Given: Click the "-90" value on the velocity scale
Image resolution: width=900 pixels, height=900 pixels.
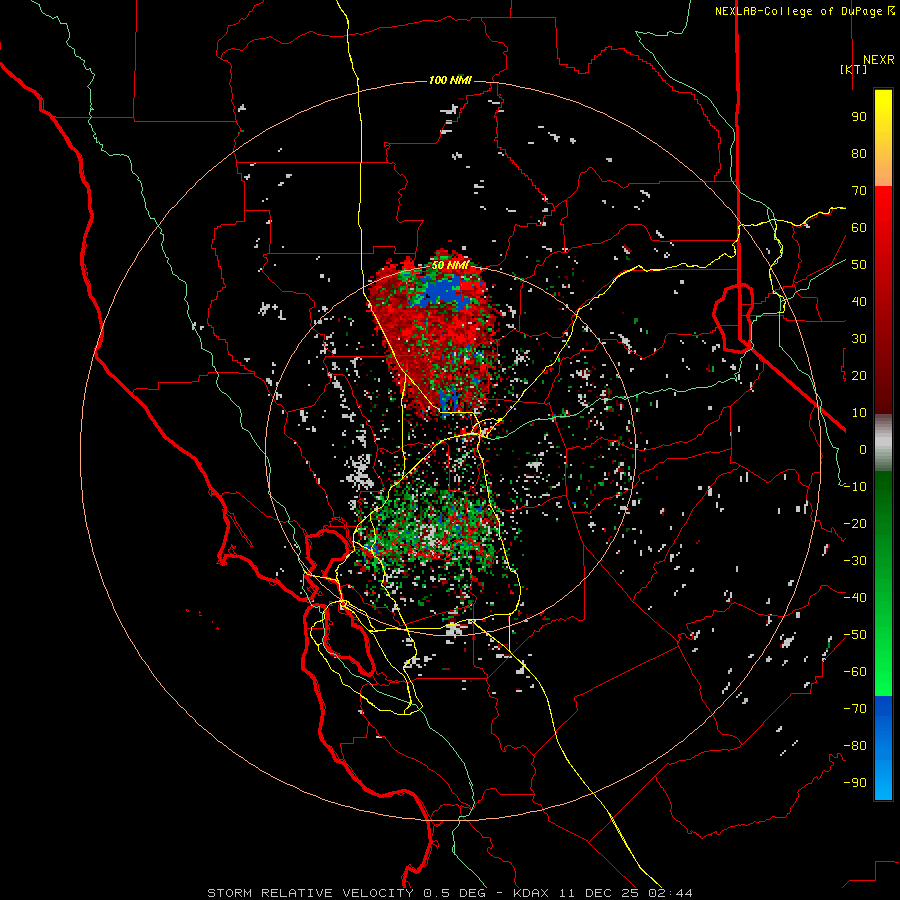Looking at the screenshot, I should pos(855,783).
